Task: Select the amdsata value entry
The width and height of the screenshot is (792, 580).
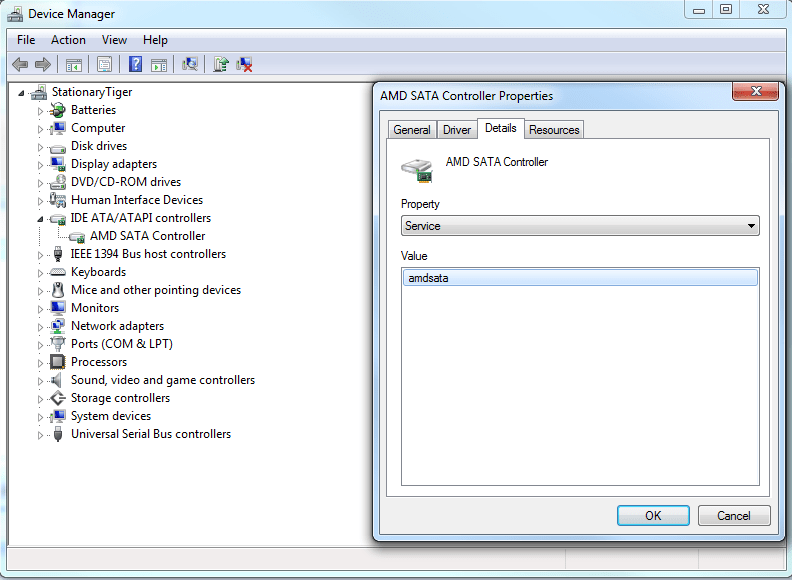Action: 580,278
